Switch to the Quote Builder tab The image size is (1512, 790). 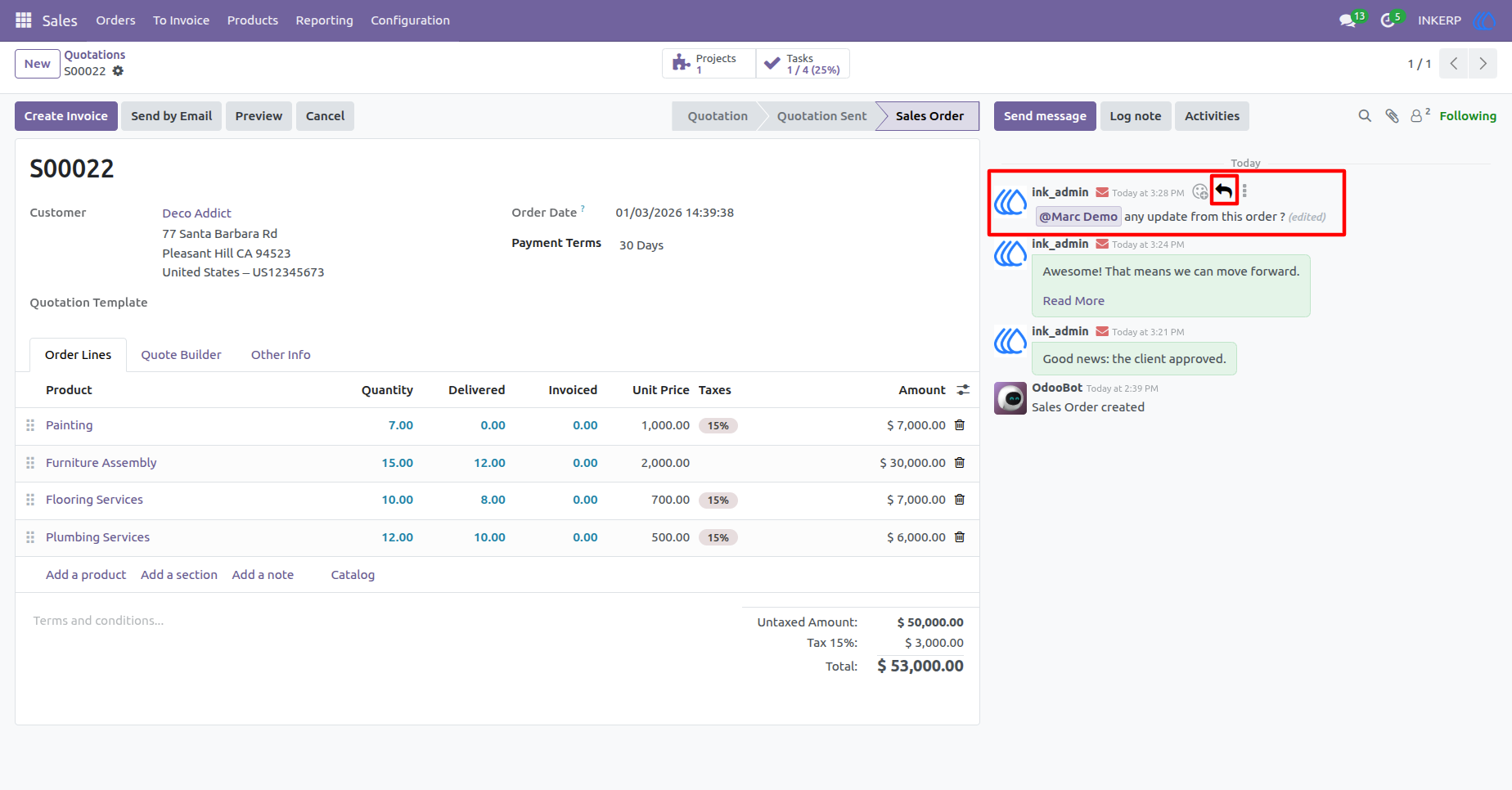[x=181, y=355]
